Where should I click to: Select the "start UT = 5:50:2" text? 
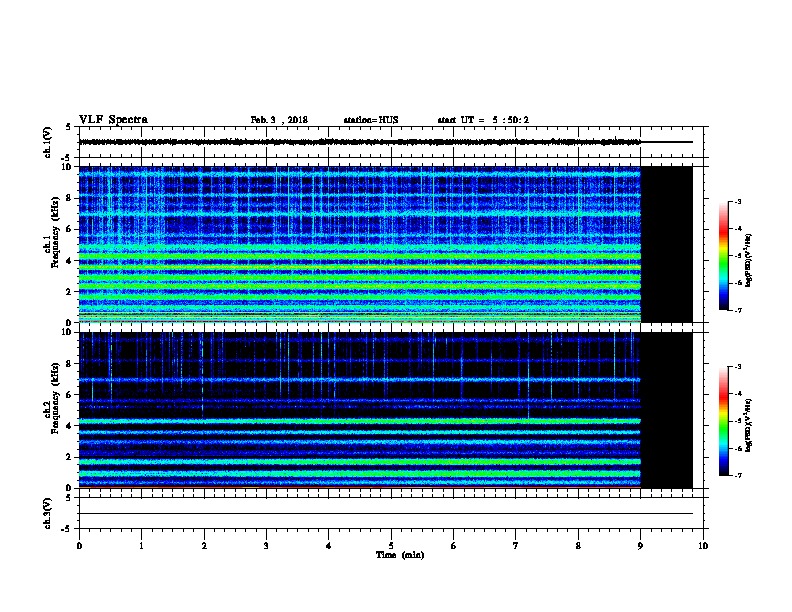pos(483,120)
